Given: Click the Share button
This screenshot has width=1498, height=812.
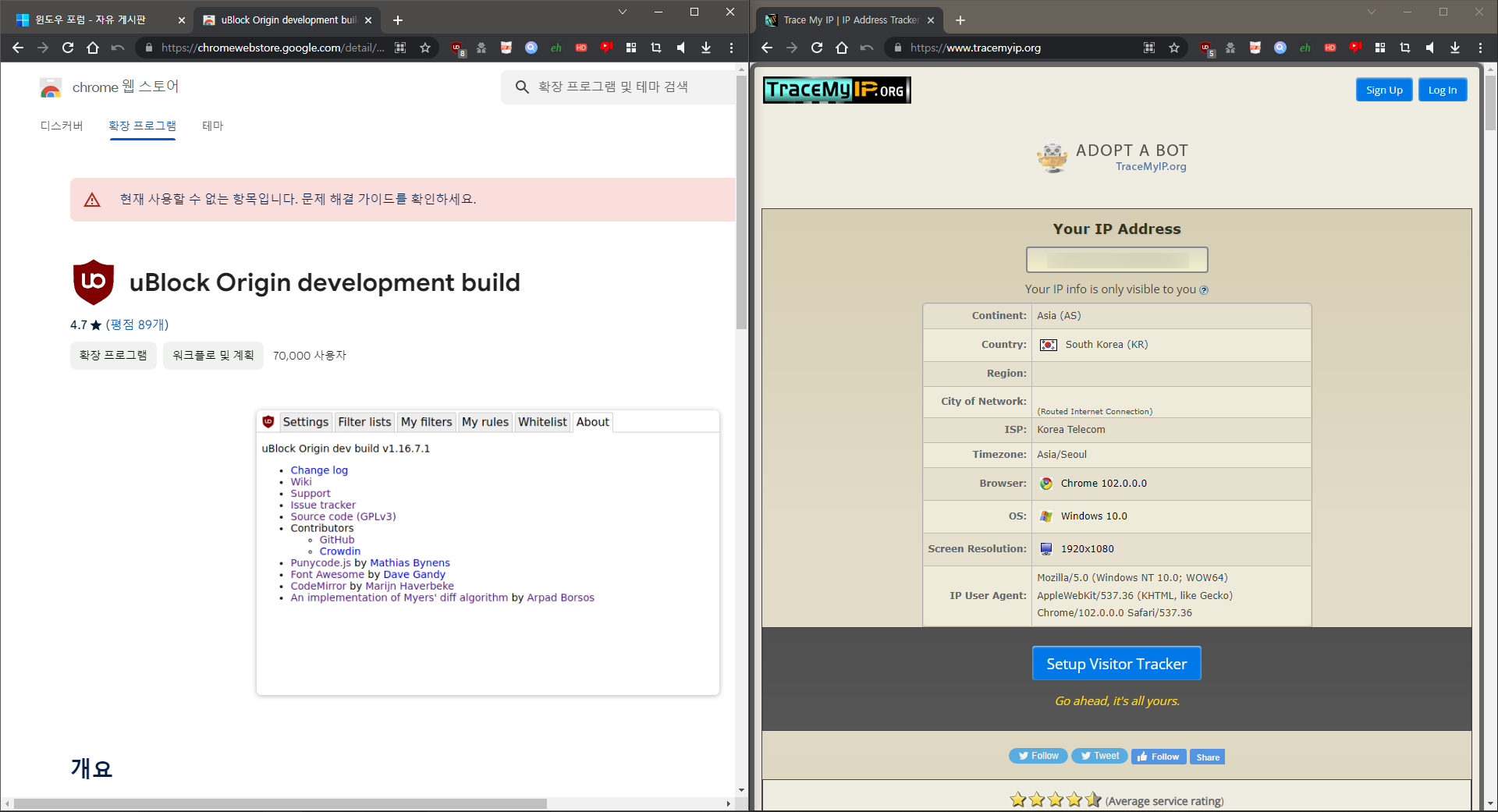Looking at the screenshot, I should [x=1208, y=757].
